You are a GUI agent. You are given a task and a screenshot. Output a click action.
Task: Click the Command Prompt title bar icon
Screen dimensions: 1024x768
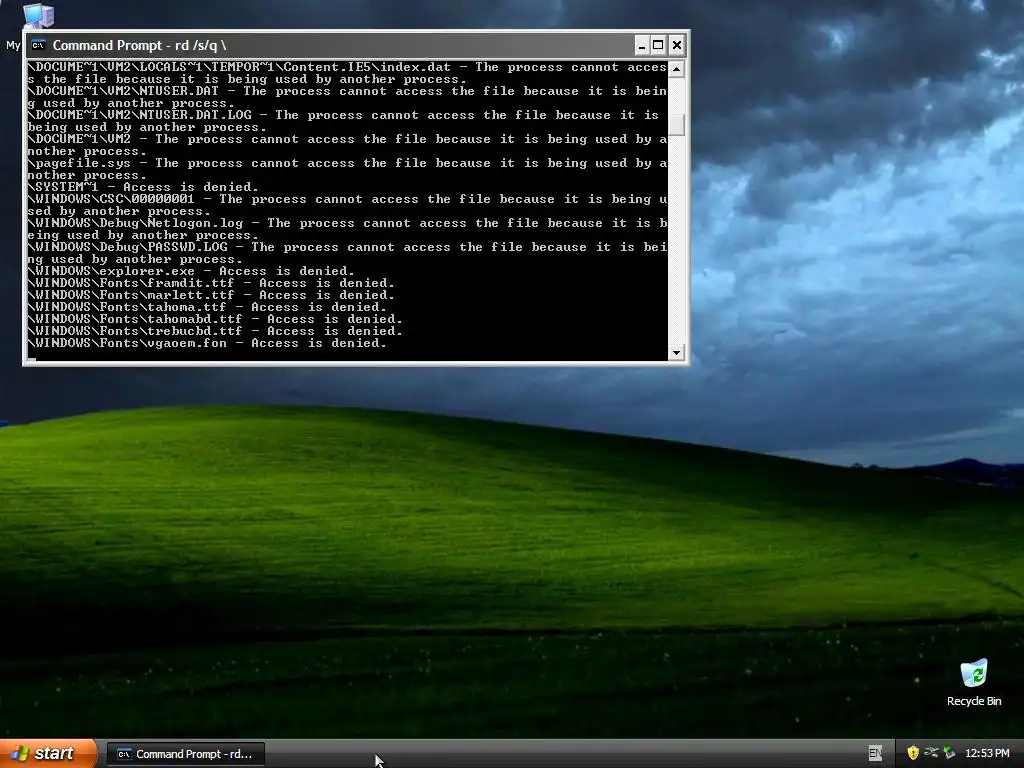39,45
